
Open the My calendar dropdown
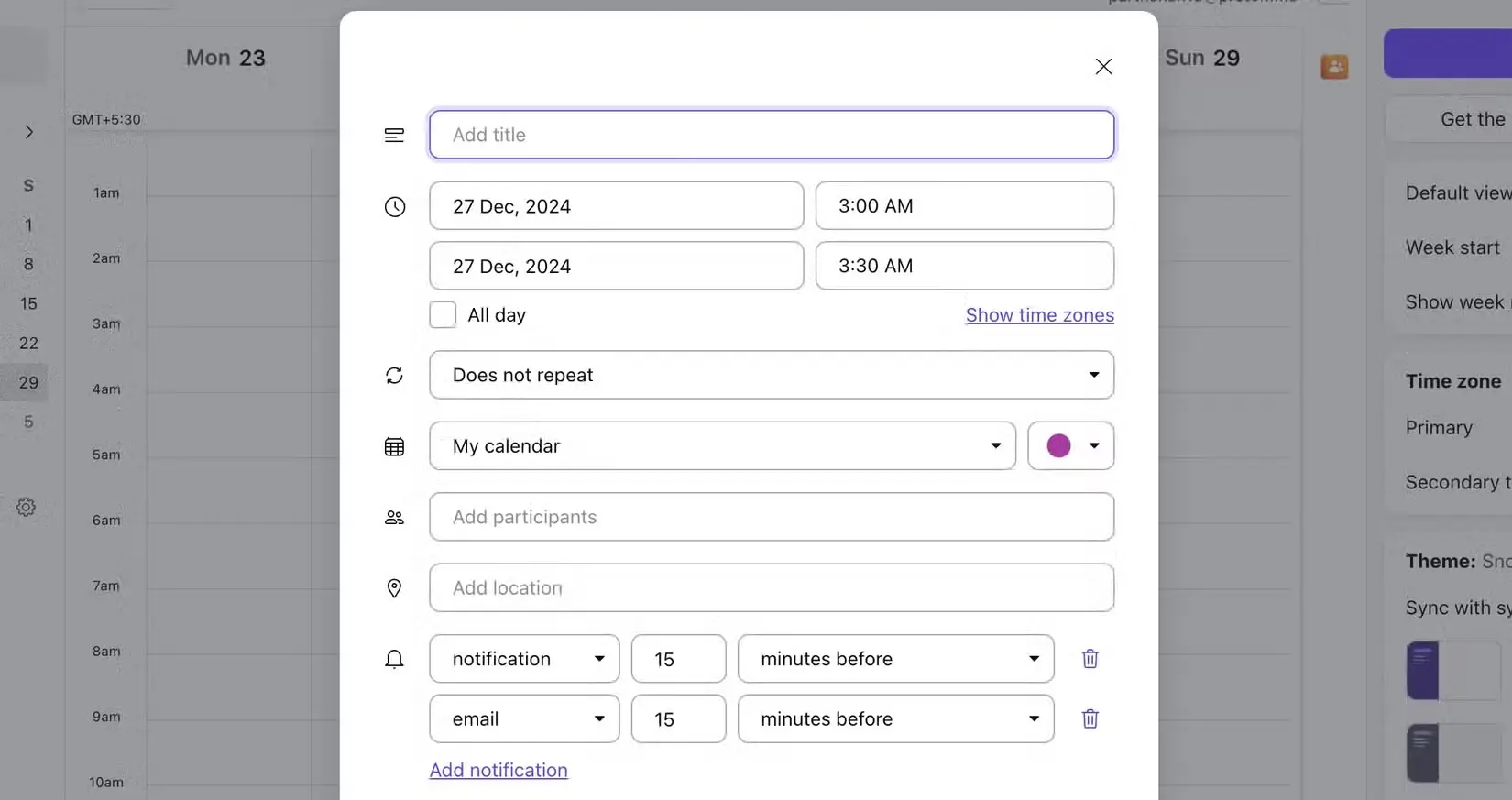click(722, 446)
